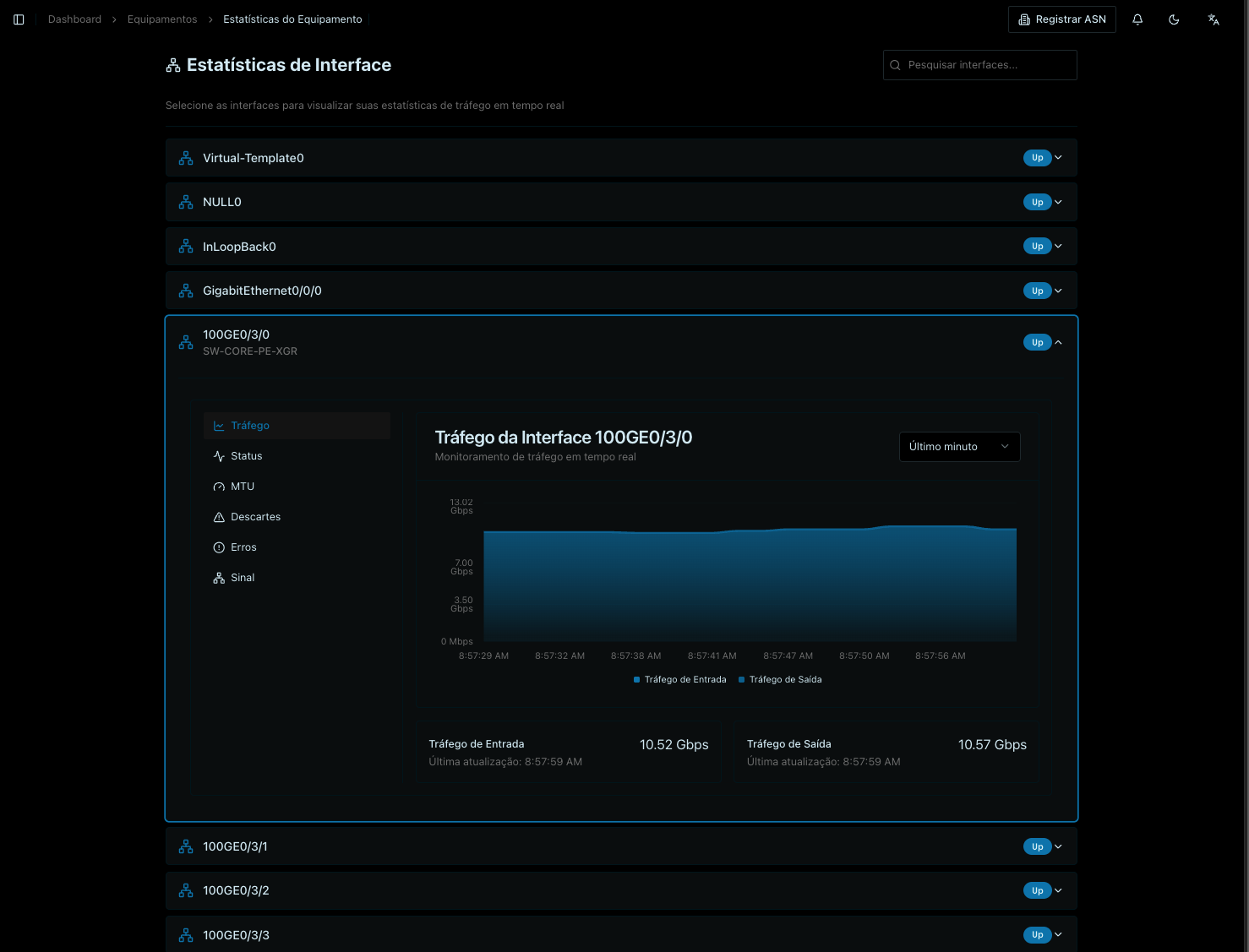Image resolution: width=1249 pixels, height=952 pixels.
Task: Click the Tráfego de Entrada legend marker
Action: (635, 679)
